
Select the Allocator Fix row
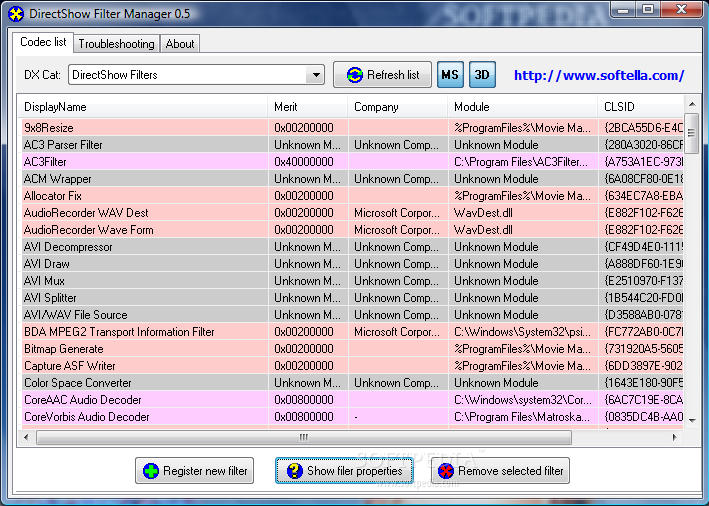(352, 196)
